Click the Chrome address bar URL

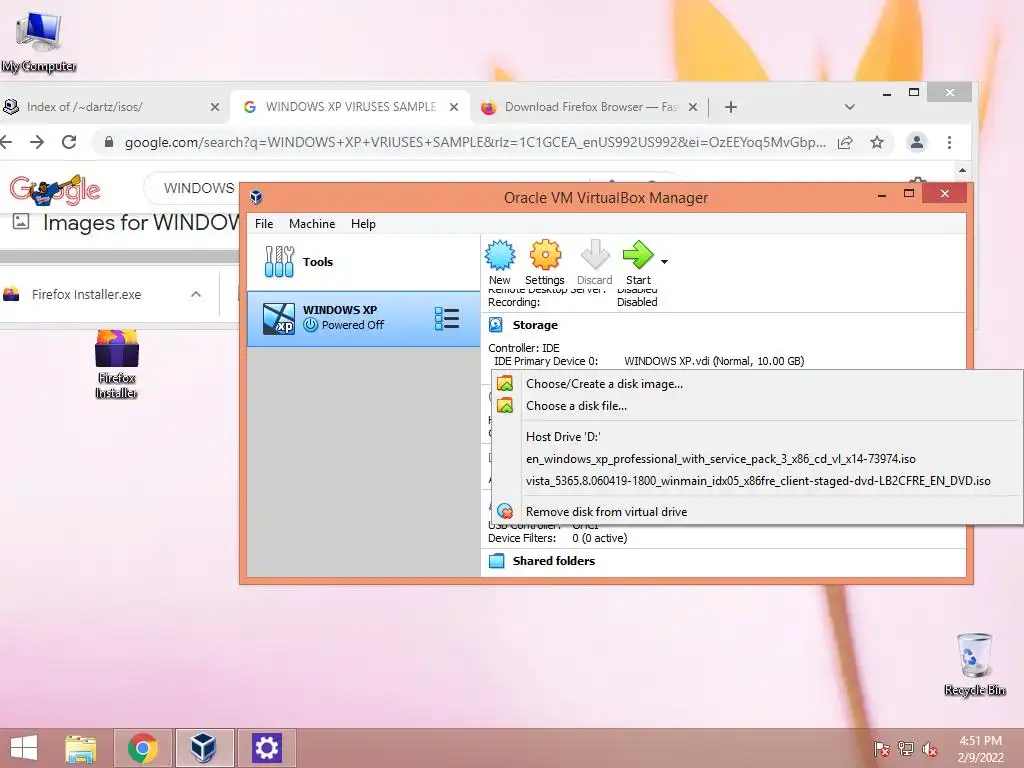pos(475,142)
